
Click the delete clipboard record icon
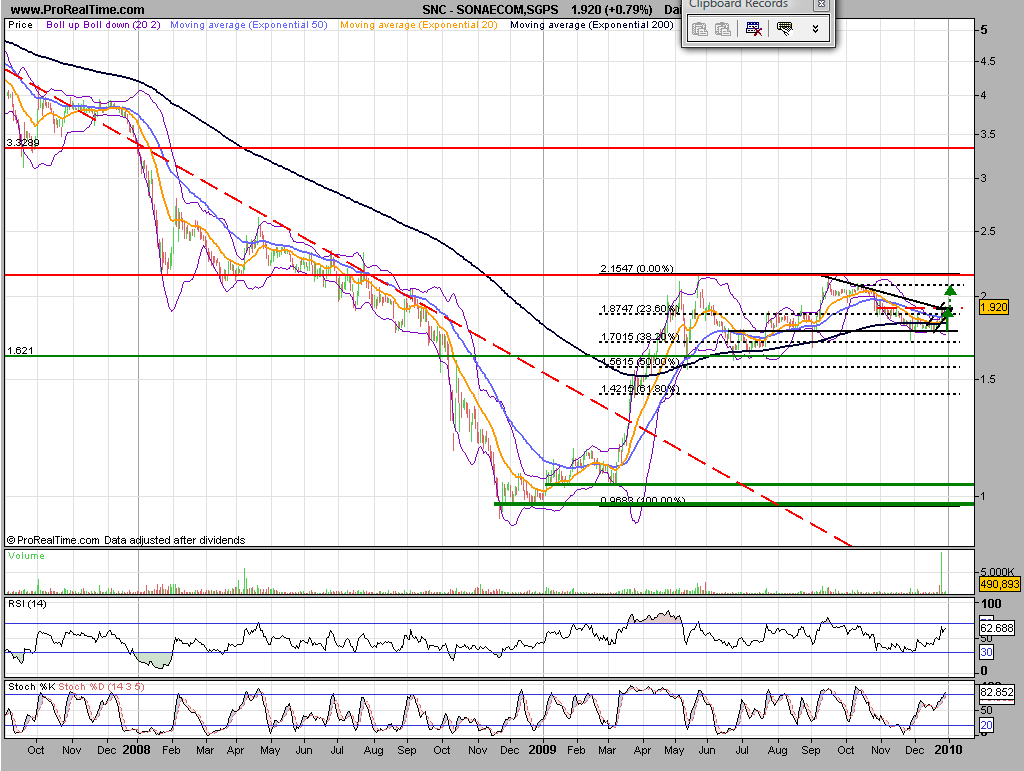(755, 29)
